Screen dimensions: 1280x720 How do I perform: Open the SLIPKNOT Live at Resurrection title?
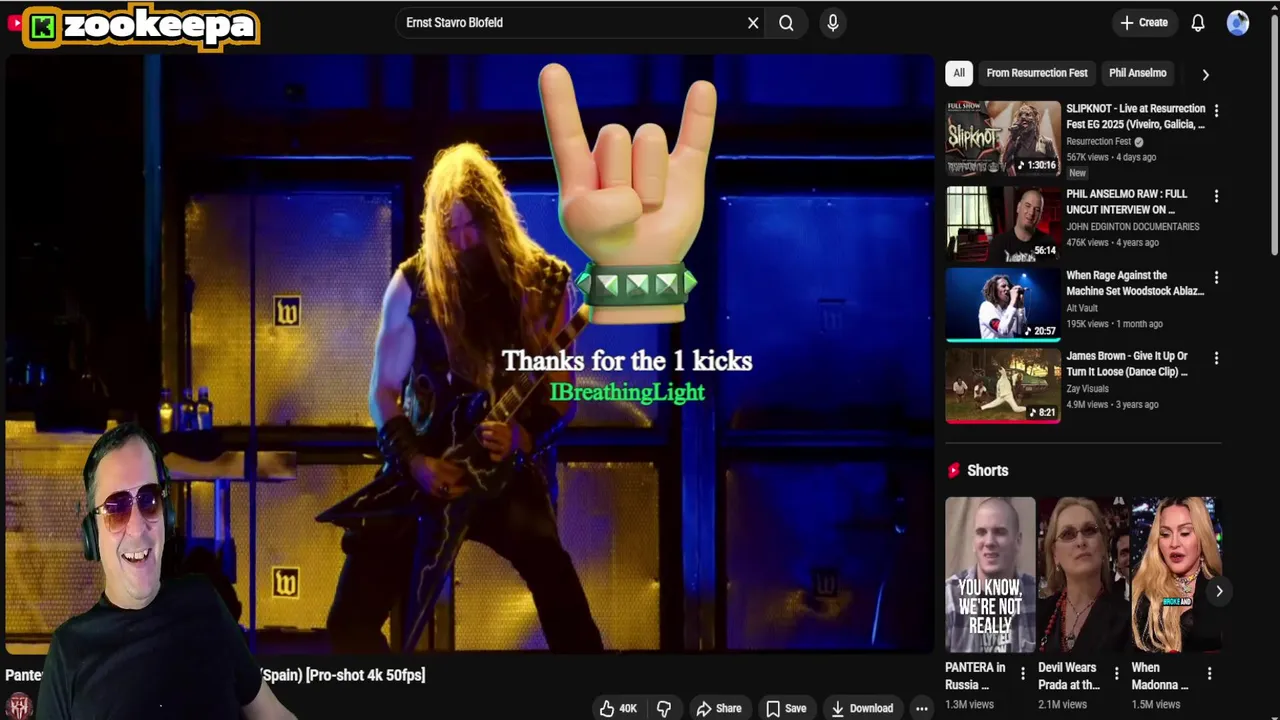click(x=1135, y=116)
